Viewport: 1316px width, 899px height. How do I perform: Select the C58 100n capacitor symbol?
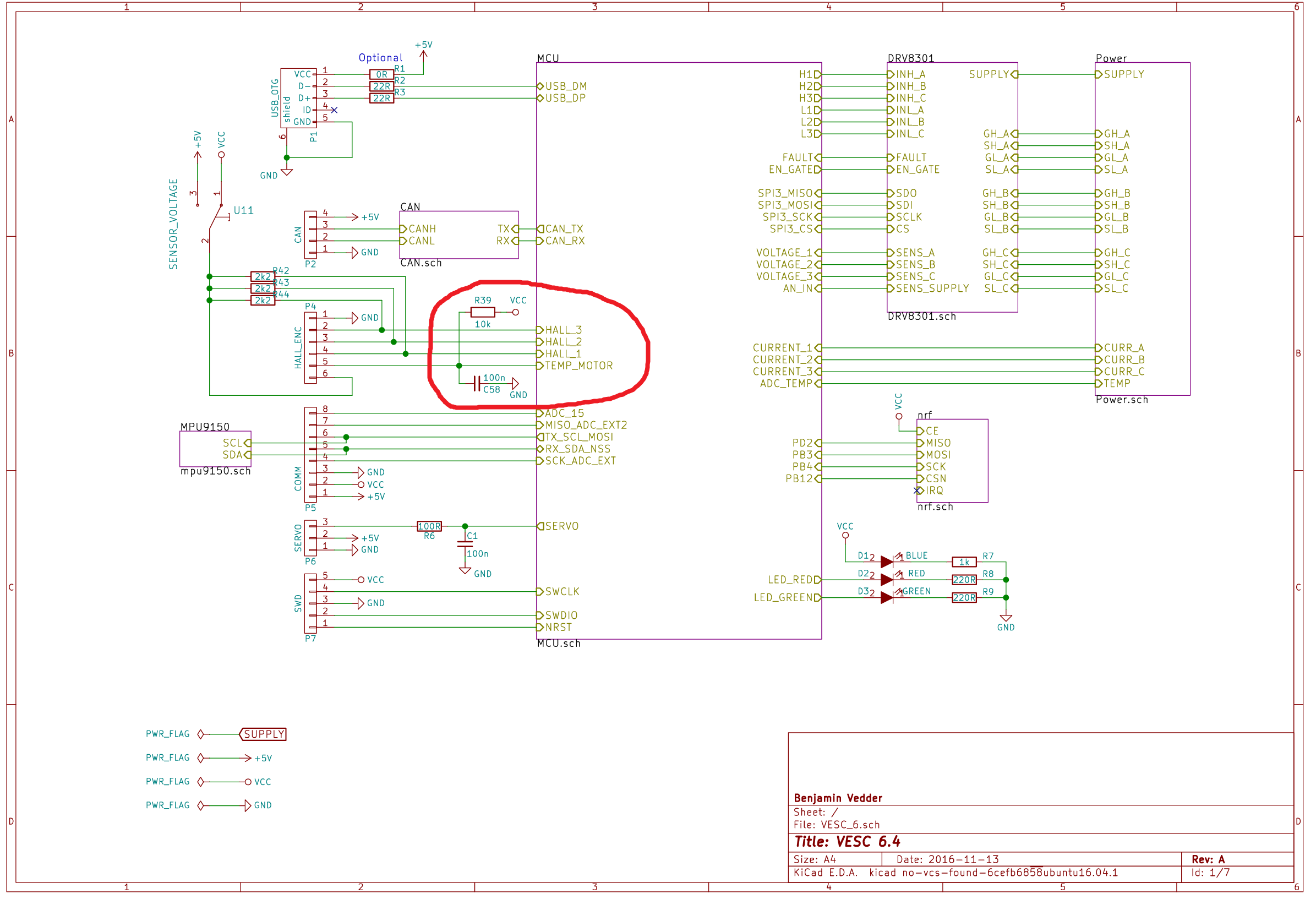coord(477,384)
